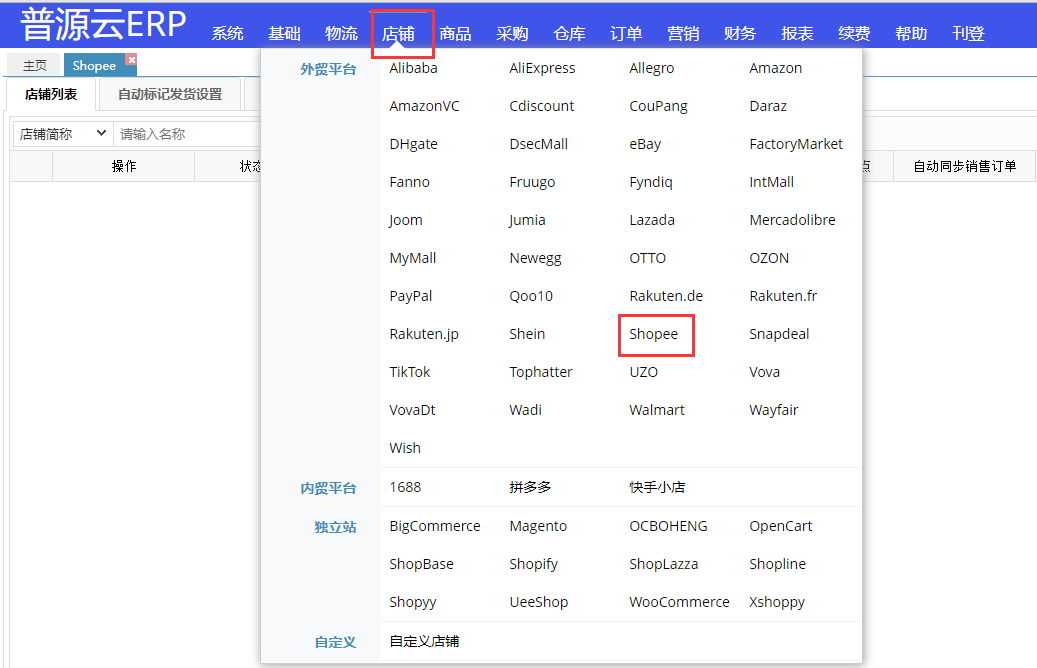Click the 操作 column header
The height and width of the screenshot is (668, 1037).
pos(124,166)
